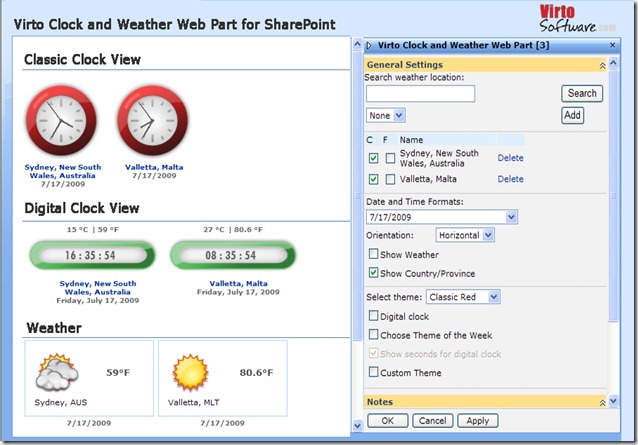Click the 80.6°F temperature in Valletta weather card
638x445 pixels.
256,373
